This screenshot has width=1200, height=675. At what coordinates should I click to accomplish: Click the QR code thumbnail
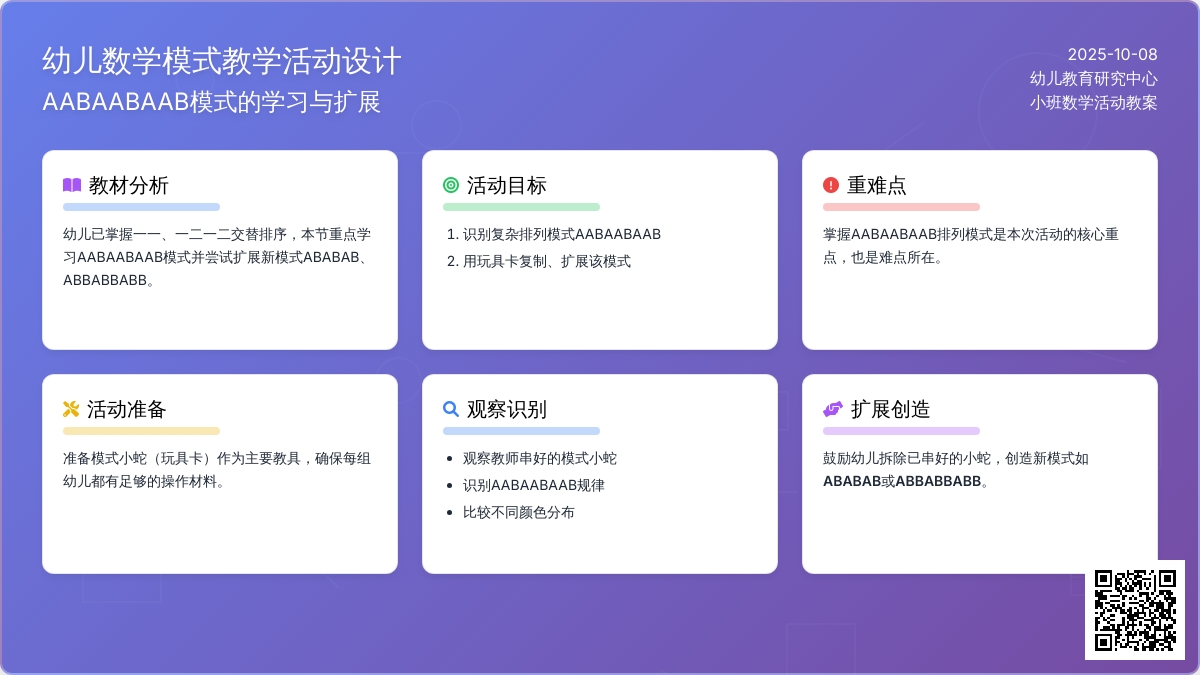[1134, 609]
